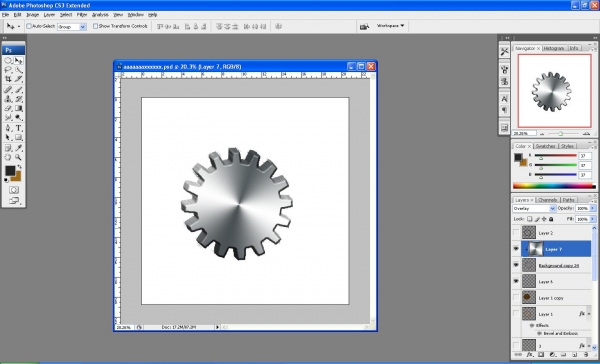This screenshot has width=600, height=364.
Task: Select the Lasso tool
Action: [8, 70]
